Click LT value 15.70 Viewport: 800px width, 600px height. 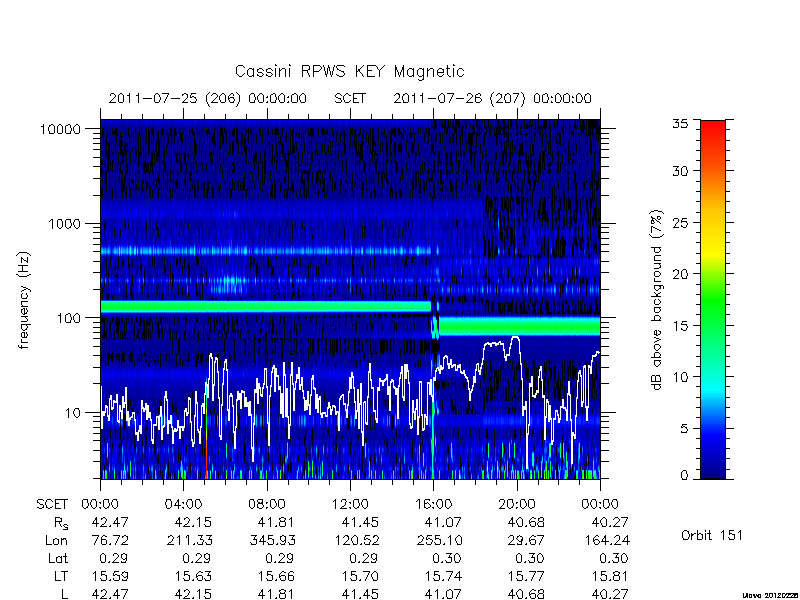360,577
